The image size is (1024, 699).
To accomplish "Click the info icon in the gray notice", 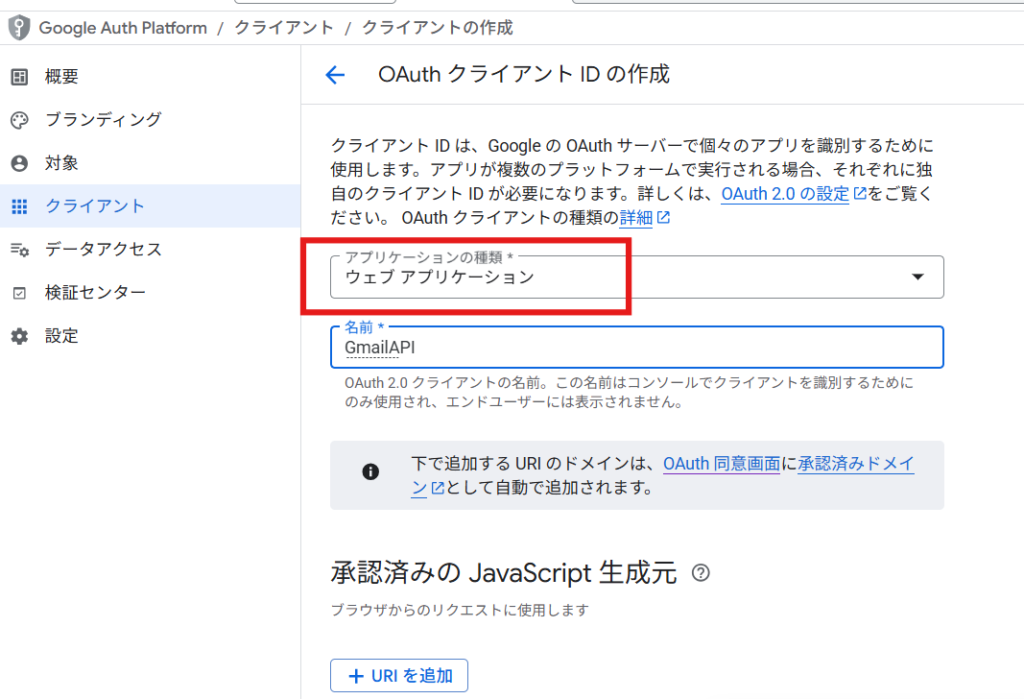I will (x=371, y=472).
